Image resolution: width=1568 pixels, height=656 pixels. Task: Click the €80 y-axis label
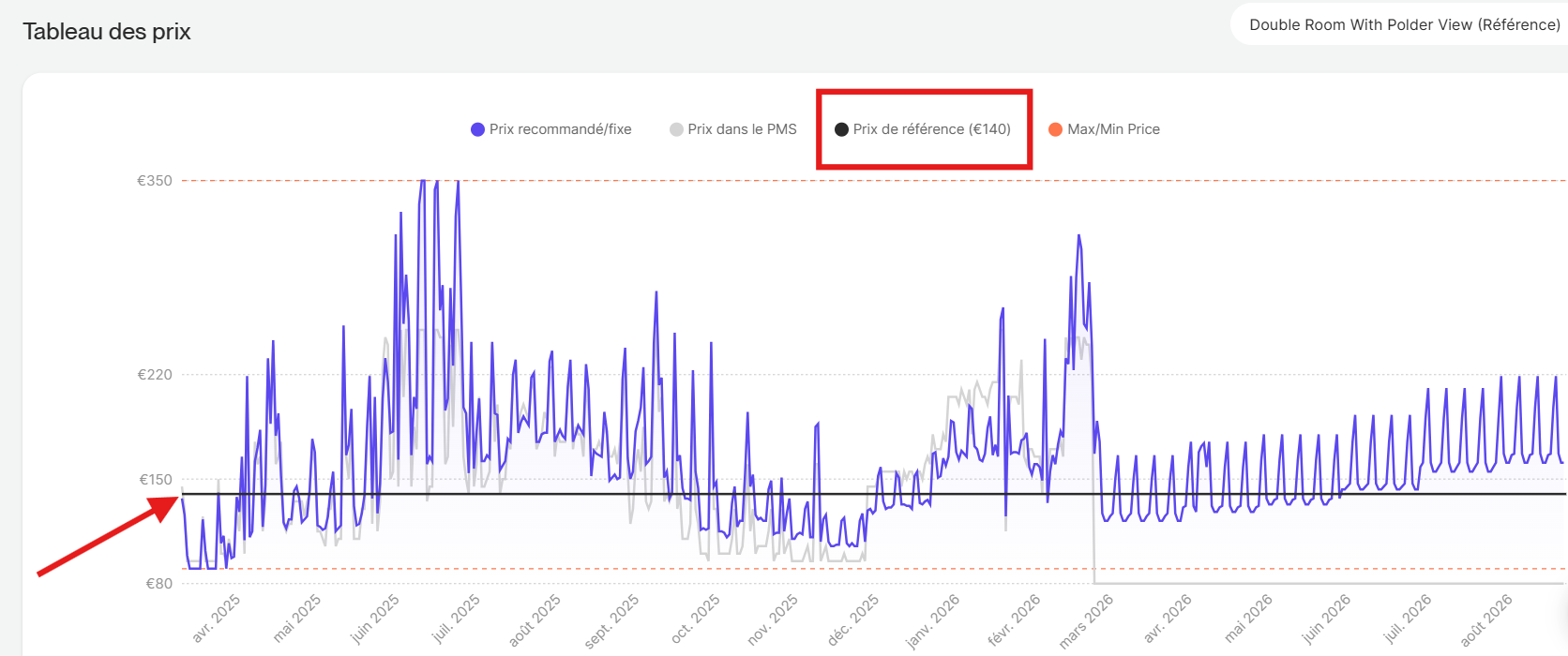click(158, 584)
